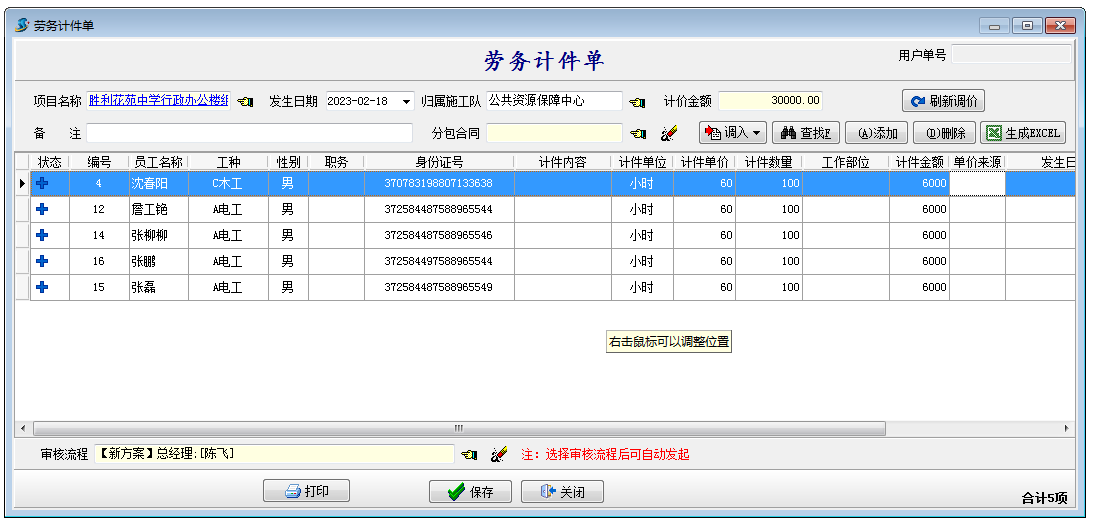1093x519 pixels.
Task: Expand the blue plus for 沈春阳 row
Action: (x=42, y=183)
